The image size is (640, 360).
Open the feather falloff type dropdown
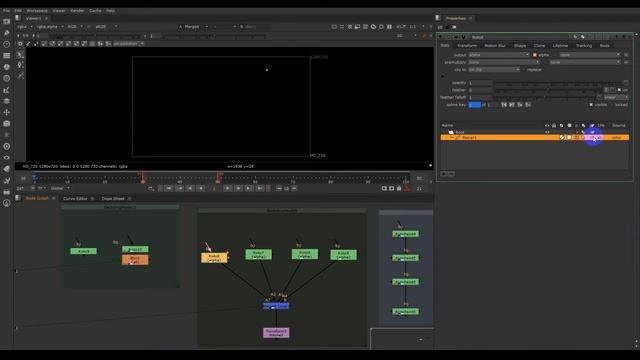616,98
